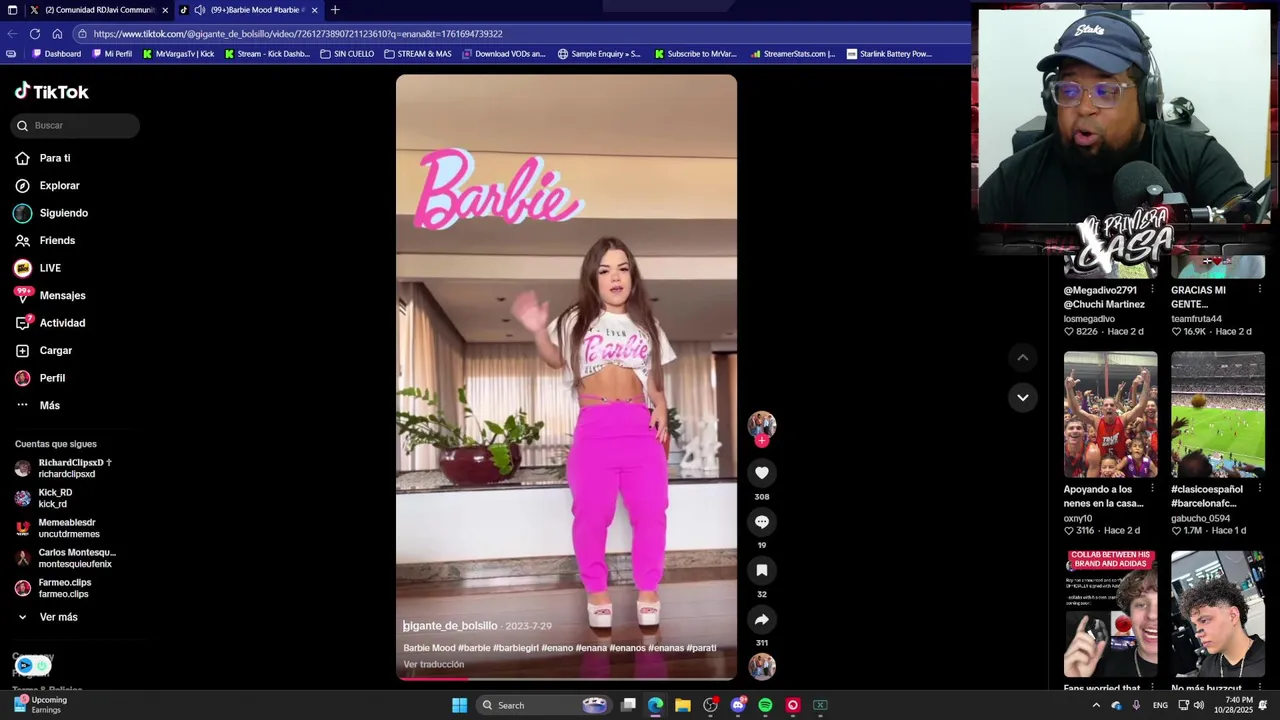
Task: Open #clasicoespañol video thumbnail
Action: tap(1217, 414)
